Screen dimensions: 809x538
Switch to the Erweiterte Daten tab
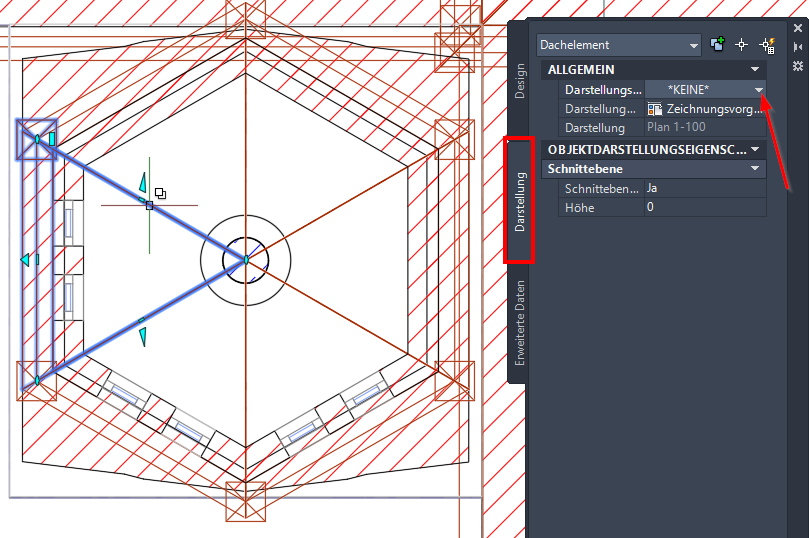click(520, 323)
